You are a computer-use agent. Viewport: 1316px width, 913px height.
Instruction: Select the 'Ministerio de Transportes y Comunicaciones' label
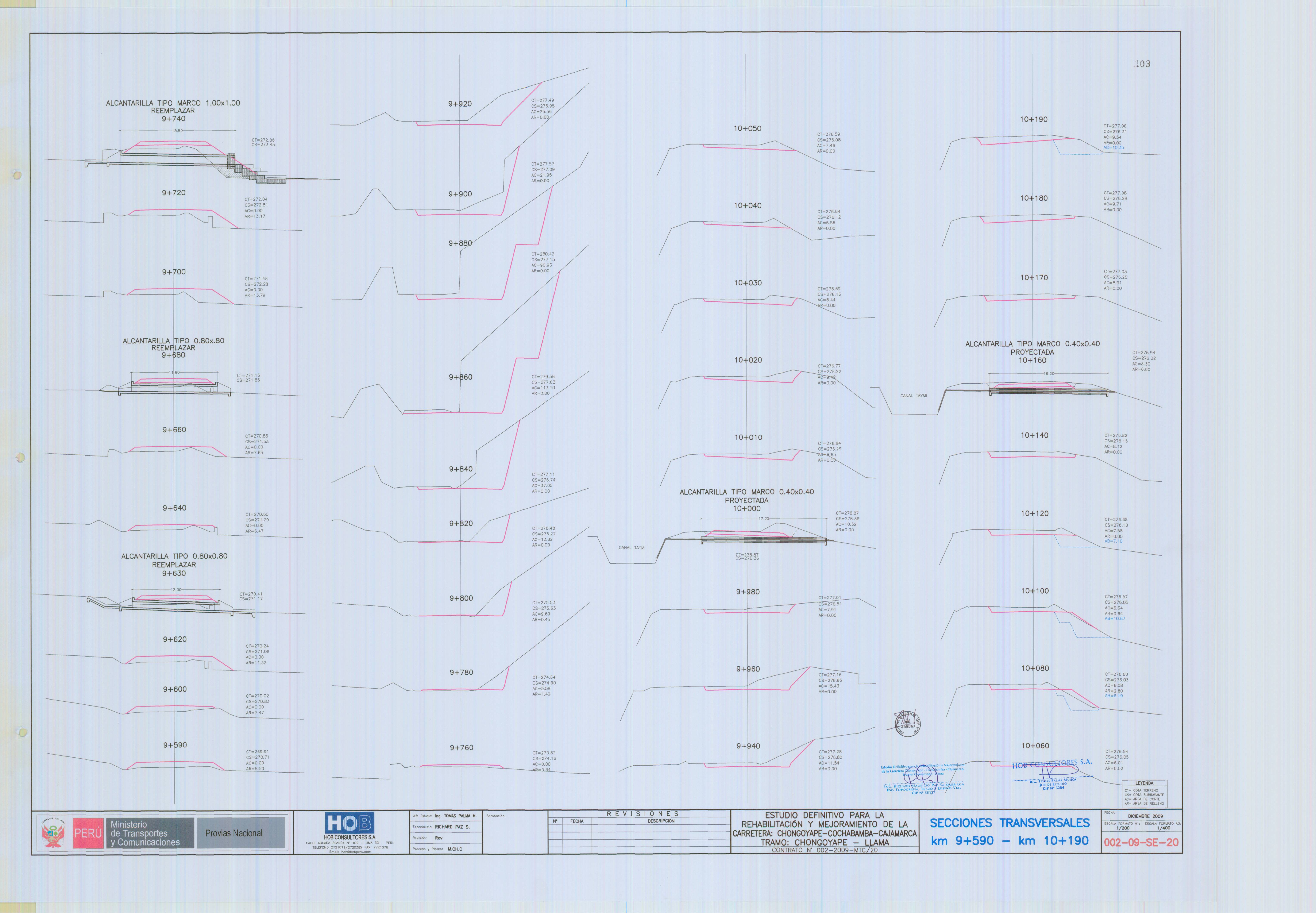(145, 834)
